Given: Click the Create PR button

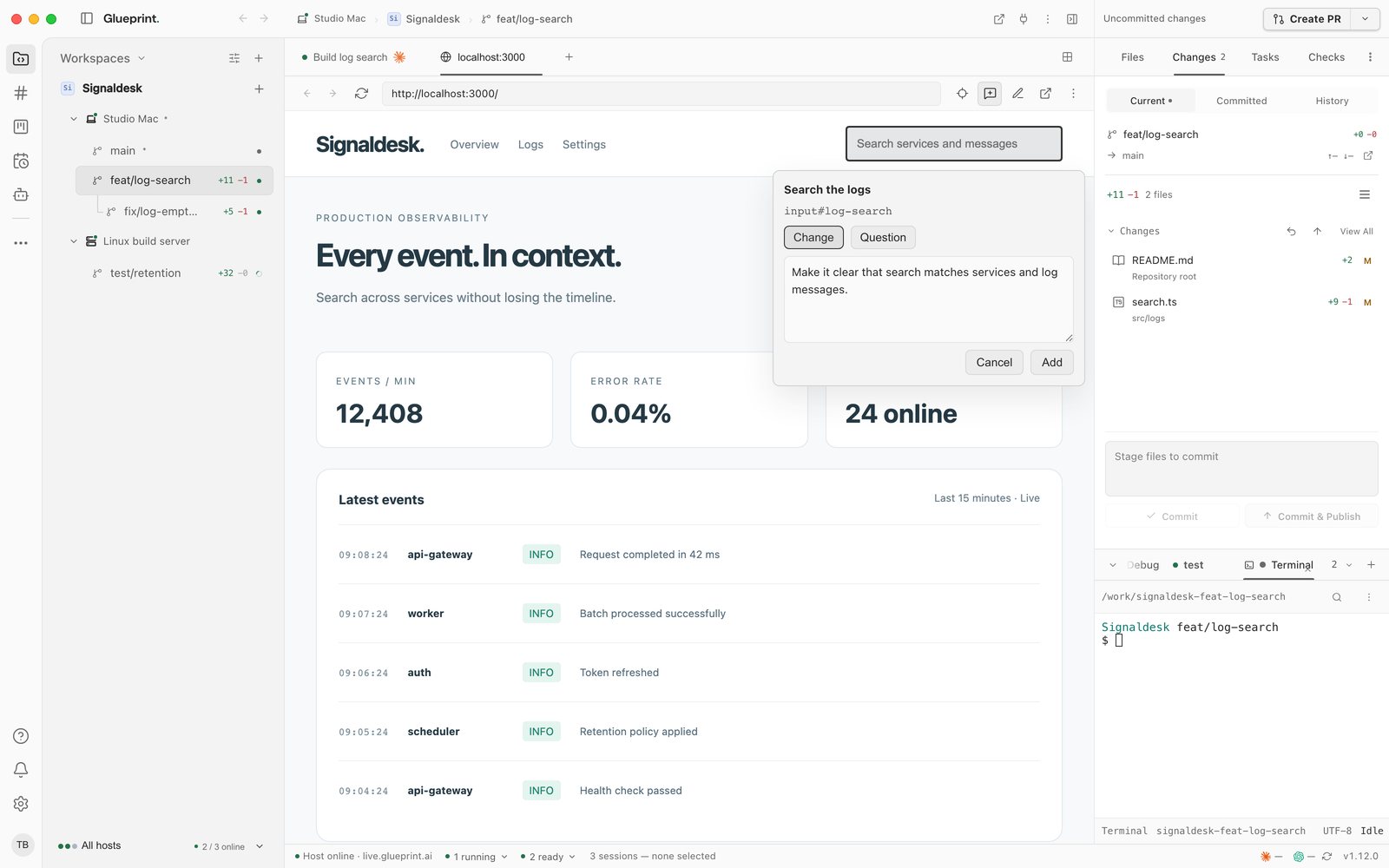Looking at the screenshot, I should [1307, 18].
